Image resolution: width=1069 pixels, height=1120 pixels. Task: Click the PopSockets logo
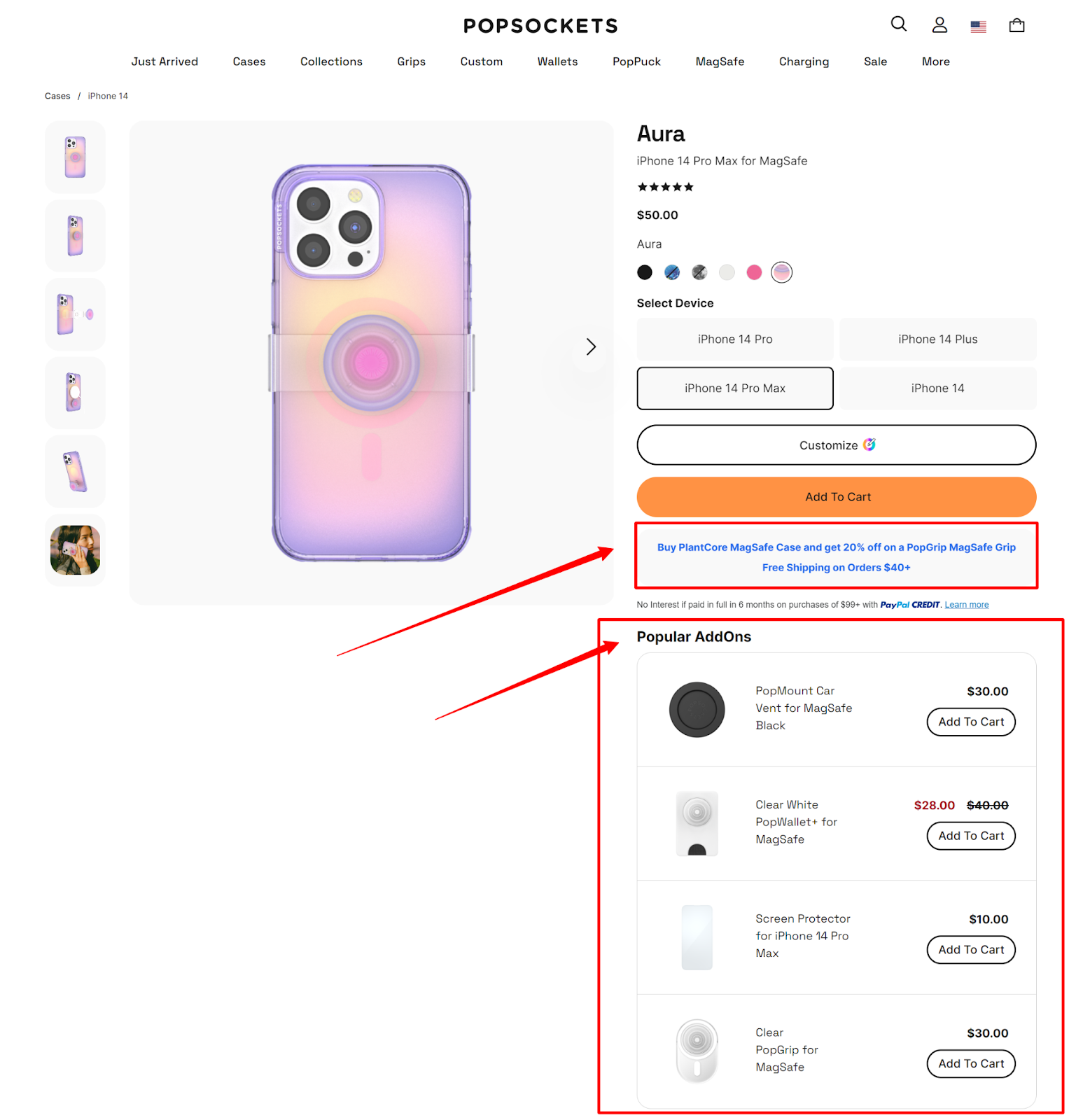click(540, 26)
